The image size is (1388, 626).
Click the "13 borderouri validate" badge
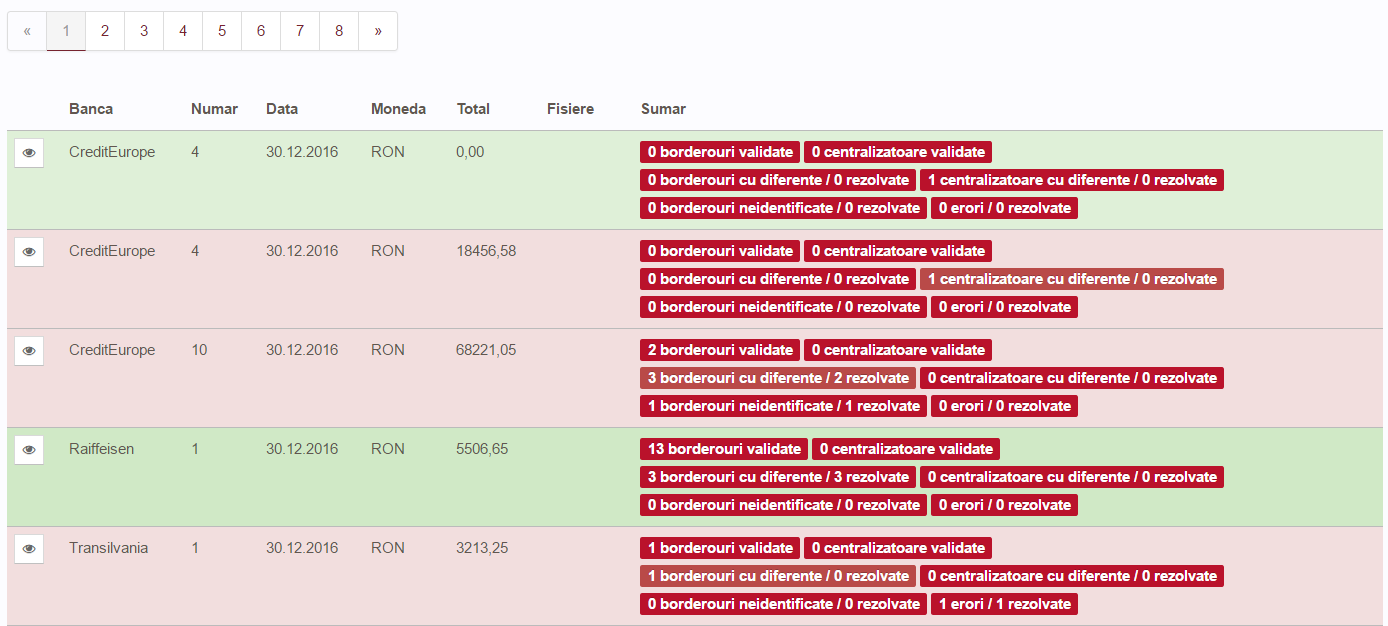724,449
